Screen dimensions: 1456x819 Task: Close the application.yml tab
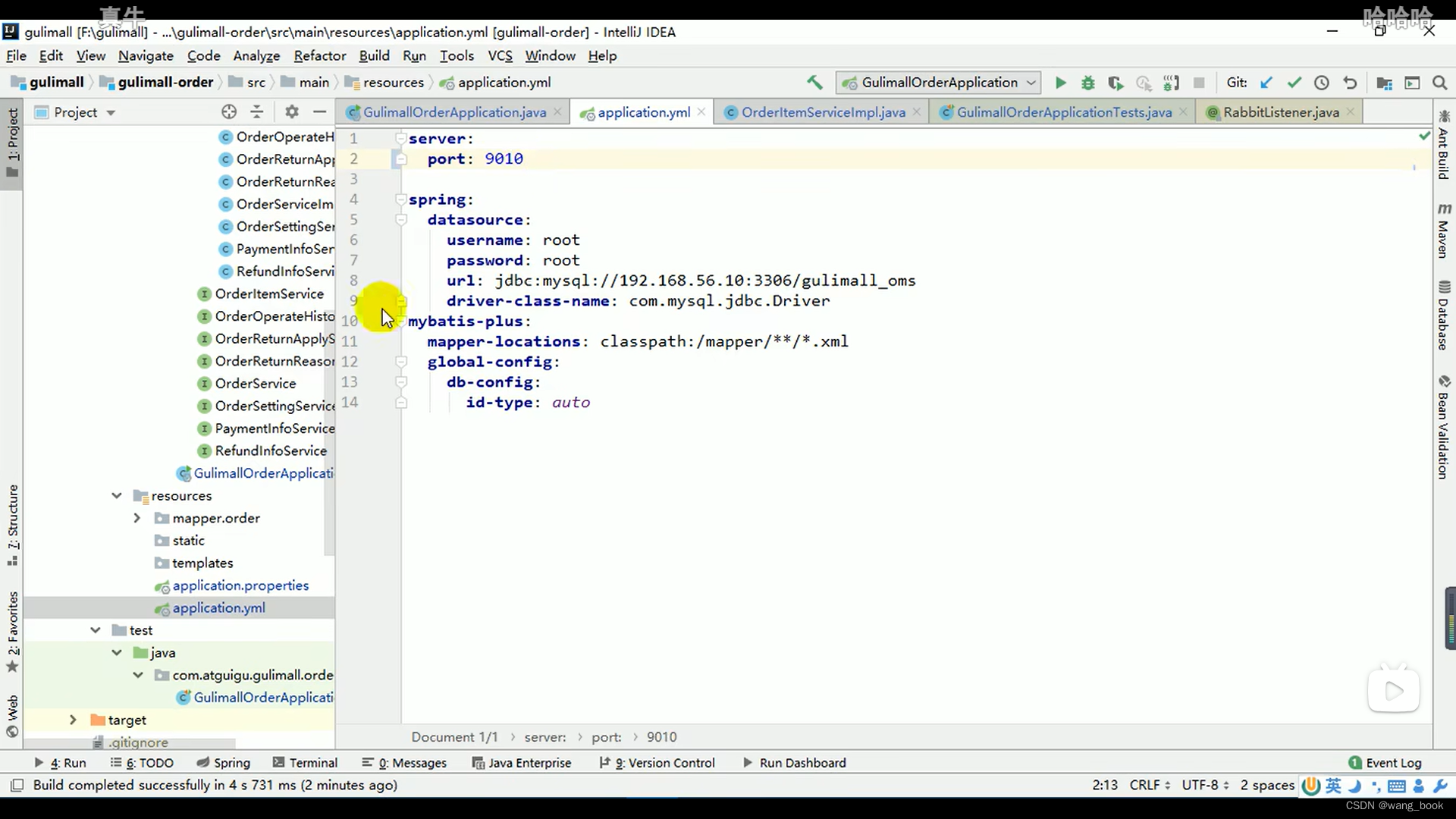pos(701,111)
